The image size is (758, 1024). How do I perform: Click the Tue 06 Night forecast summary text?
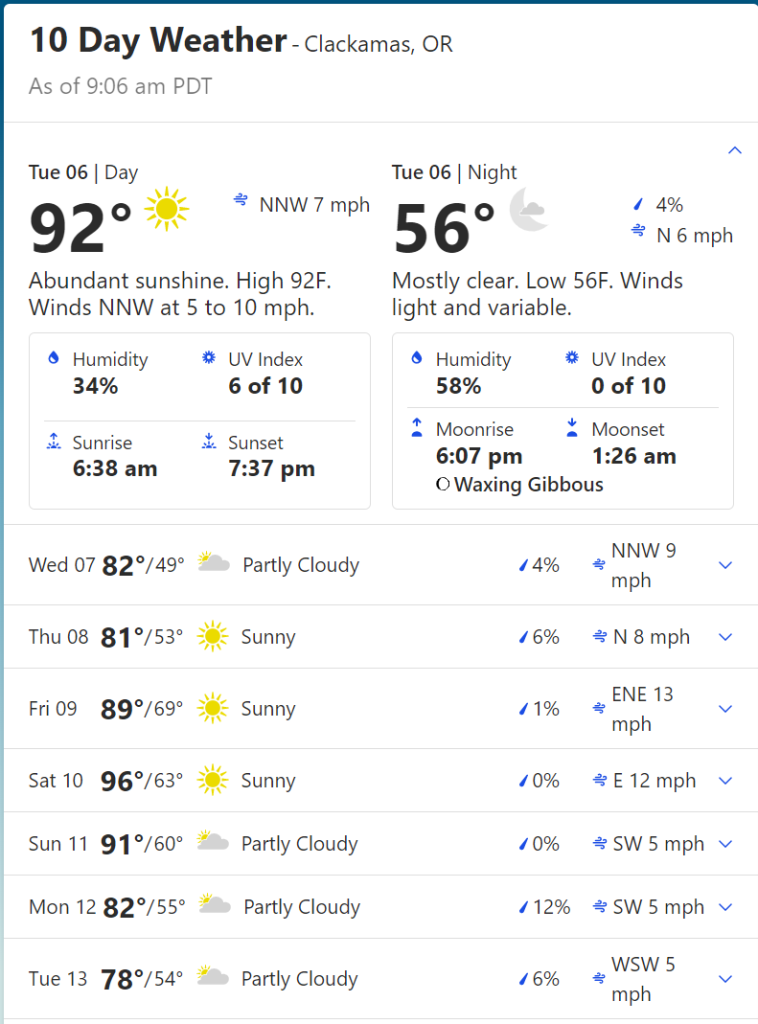pos(537,294)
